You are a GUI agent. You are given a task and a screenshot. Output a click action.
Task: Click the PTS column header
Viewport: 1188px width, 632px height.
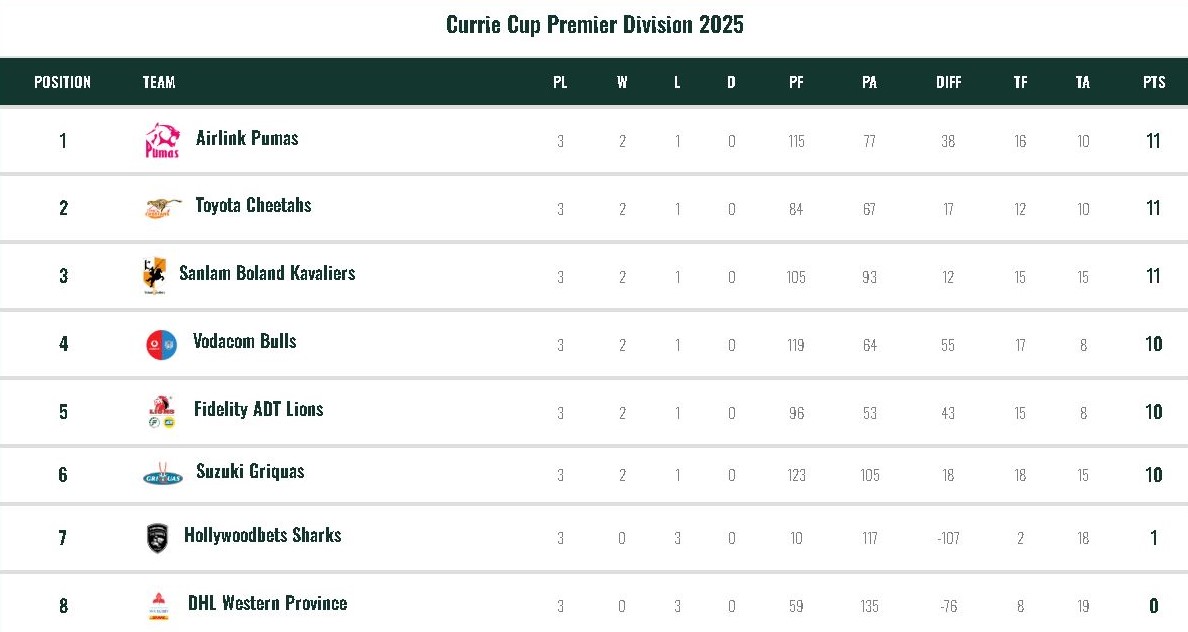[1154, 82]
